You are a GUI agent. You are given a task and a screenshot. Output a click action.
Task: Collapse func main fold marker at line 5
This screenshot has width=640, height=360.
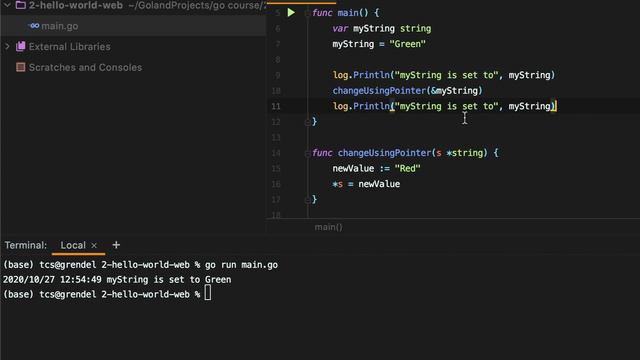pos(307,13)
